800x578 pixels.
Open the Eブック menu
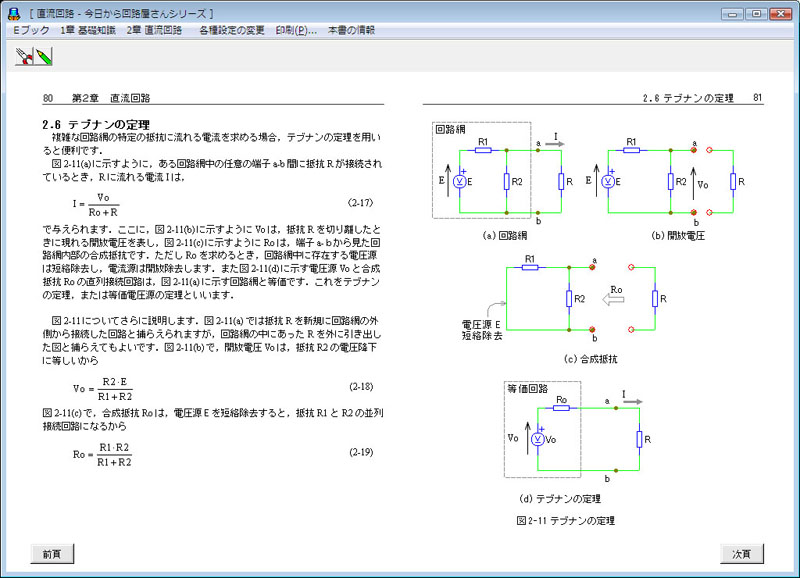32,30
